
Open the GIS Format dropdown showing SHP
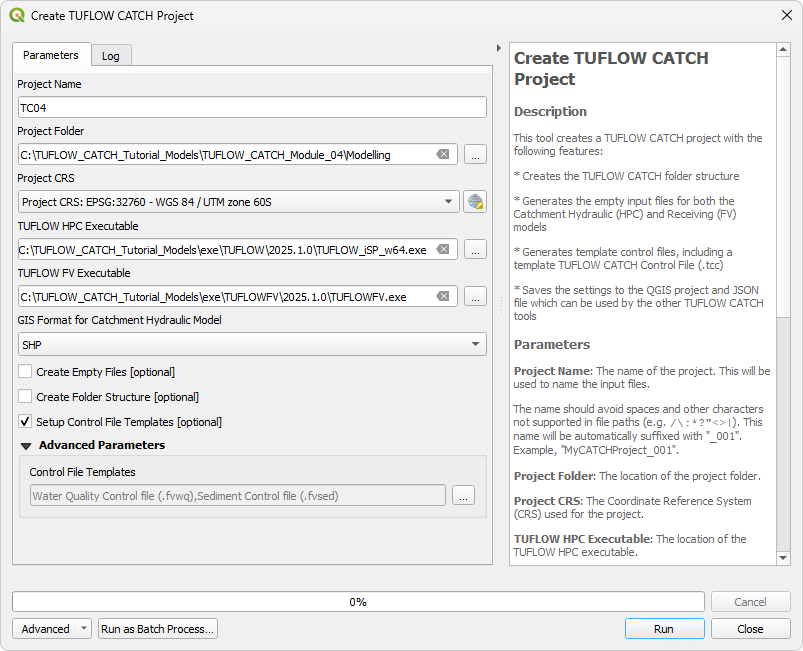(251, 344)
